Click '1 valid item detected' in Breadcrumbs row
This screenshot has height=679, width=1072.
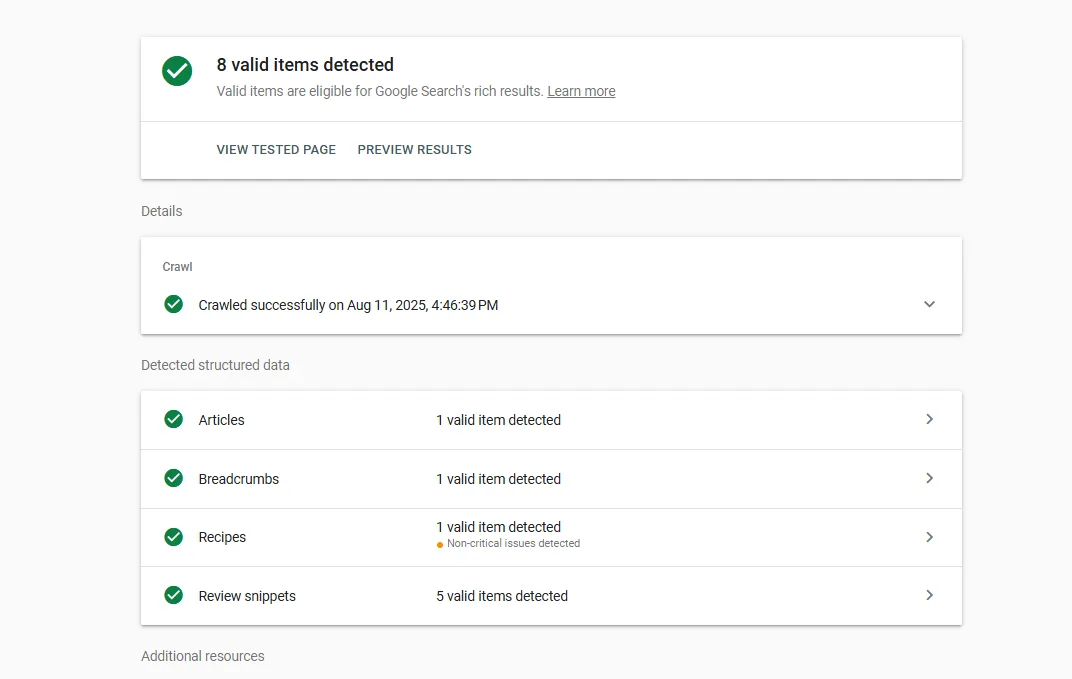coord(498,479)
